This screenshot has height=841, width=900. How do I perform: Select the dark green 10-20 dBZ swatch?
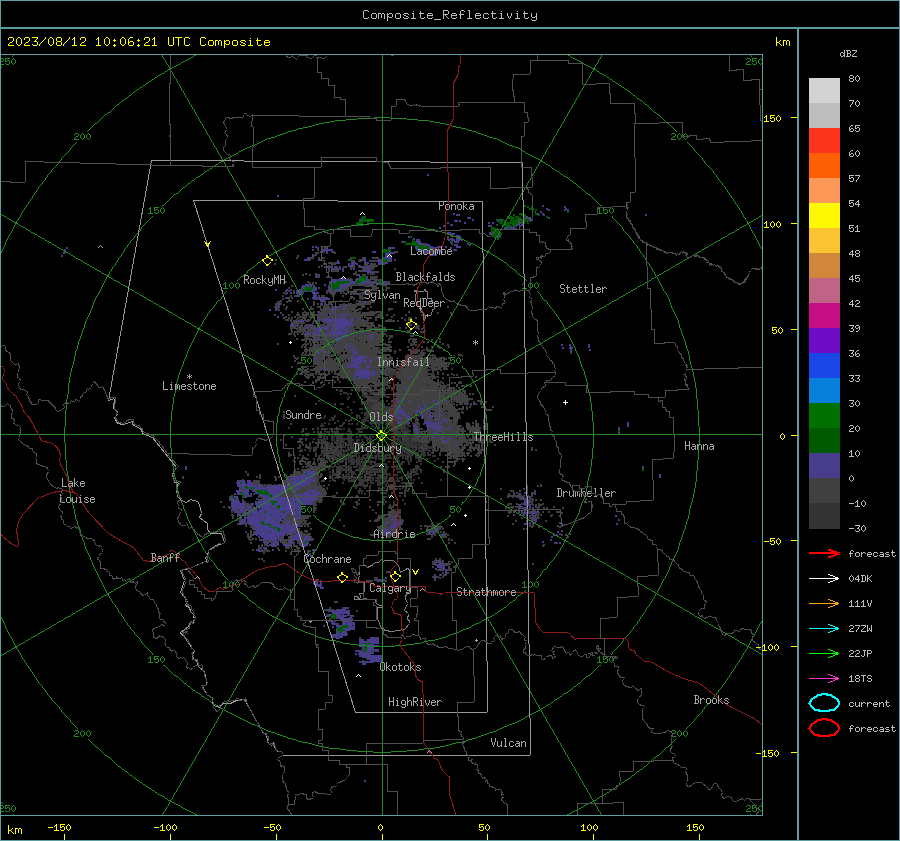[824, 440]
